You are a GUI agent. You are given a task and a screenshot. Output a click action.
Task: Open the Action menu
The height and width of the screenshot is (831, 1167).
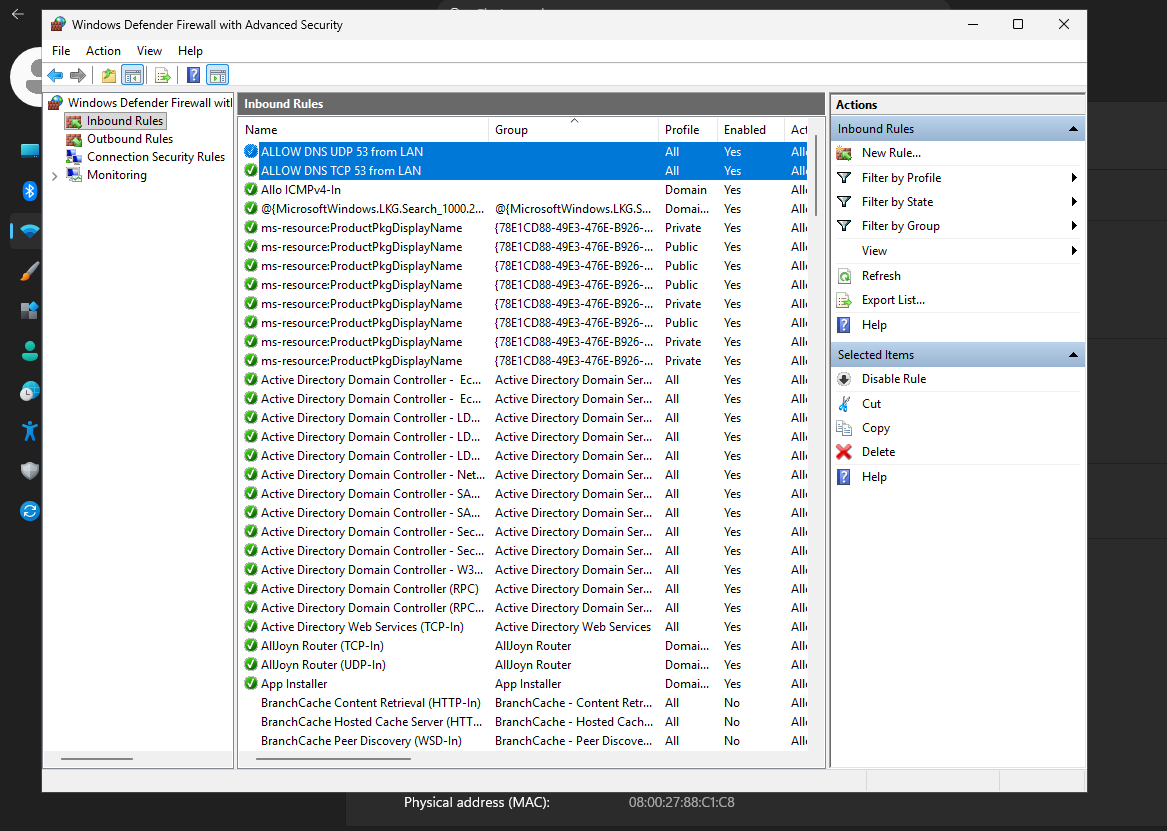pos(103,51)
